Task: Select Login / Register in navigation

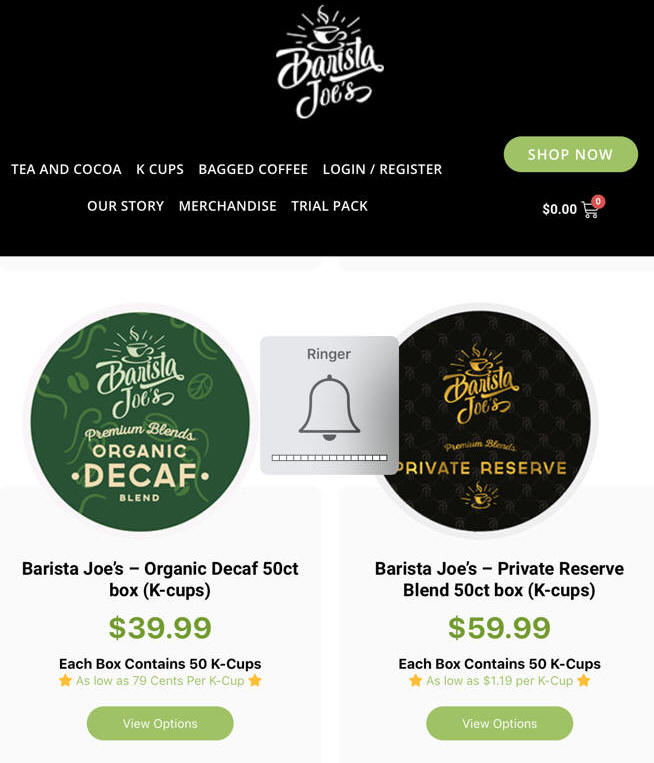Action: (x=382, y=169)
